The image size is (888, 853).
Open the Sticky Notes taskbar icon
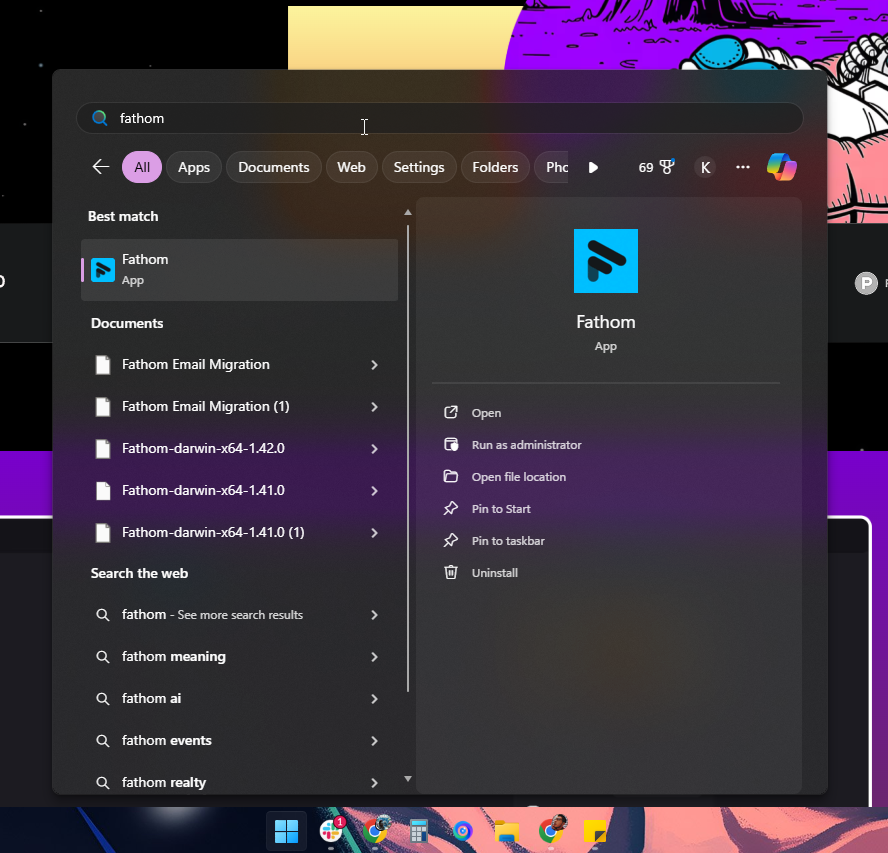[595, 830]
